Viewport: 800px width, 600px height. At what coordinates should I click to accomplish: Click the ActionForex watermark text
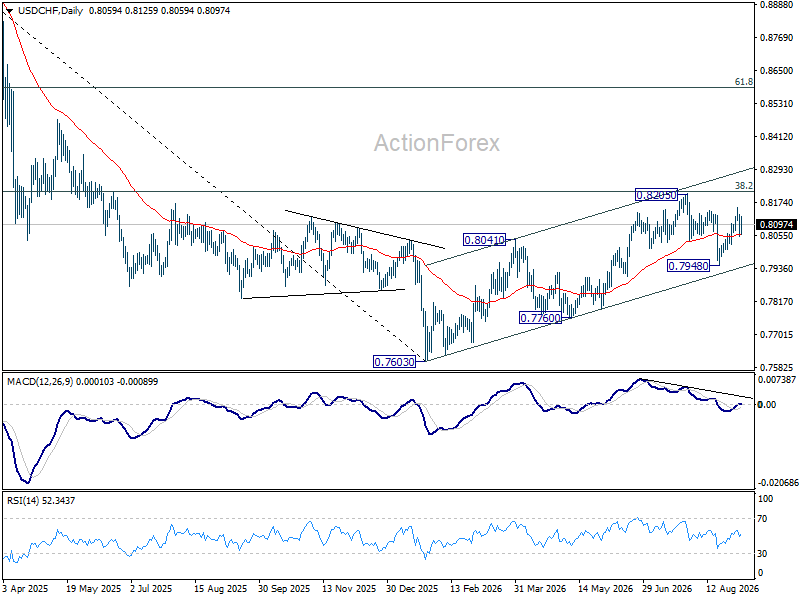(x=437, y=143)
